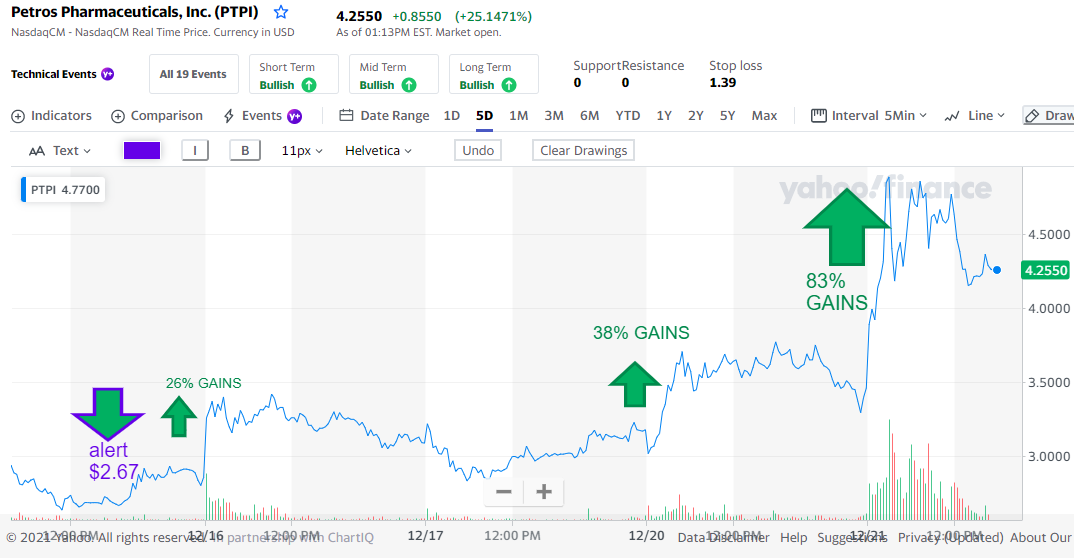The width and height of the screenshot is (1074, 558).
Task: Select the YTD range
Action: (627, 116)
